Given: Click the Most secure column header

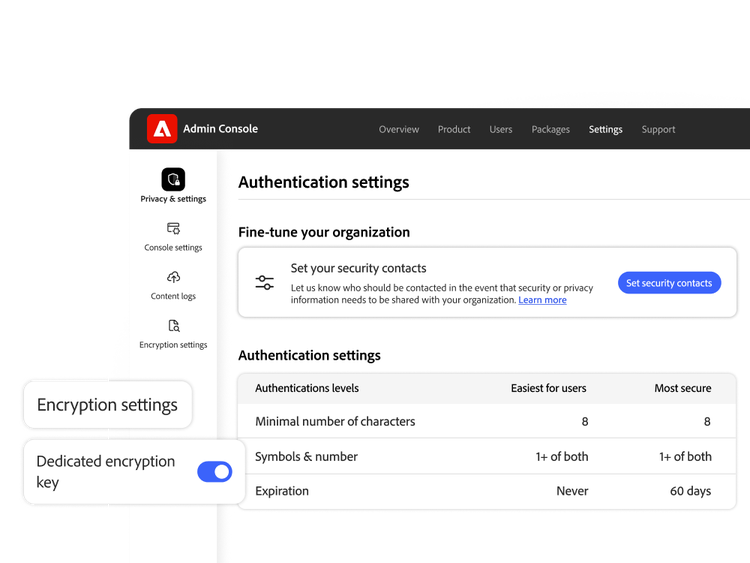Looking at the screenshot, I should coord(683,388).
